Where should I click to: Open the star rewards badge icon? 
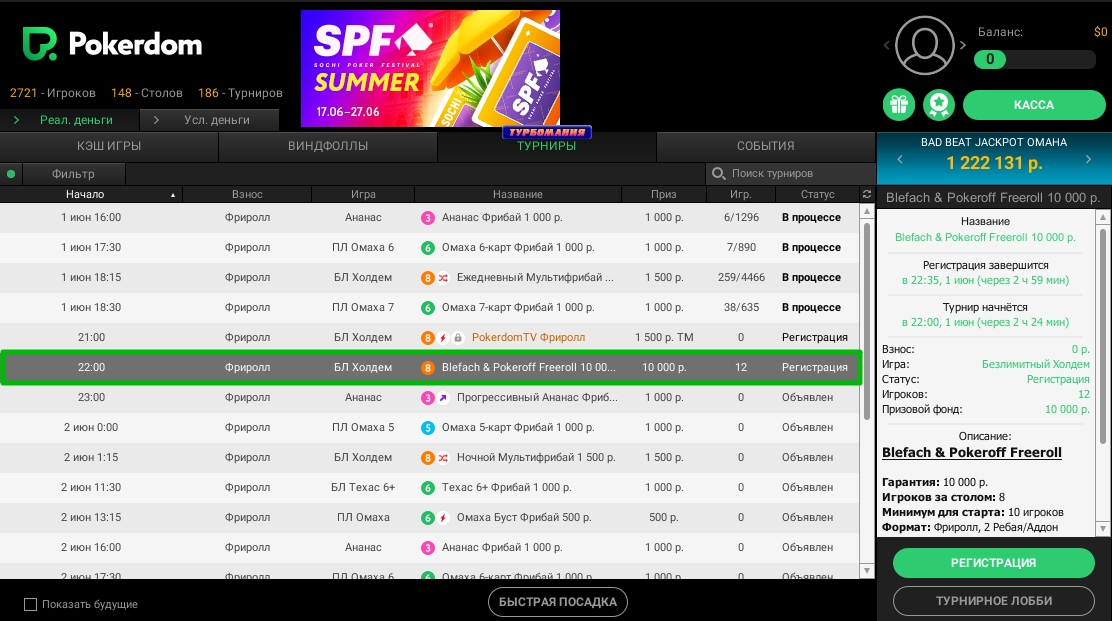pos(939,105)
